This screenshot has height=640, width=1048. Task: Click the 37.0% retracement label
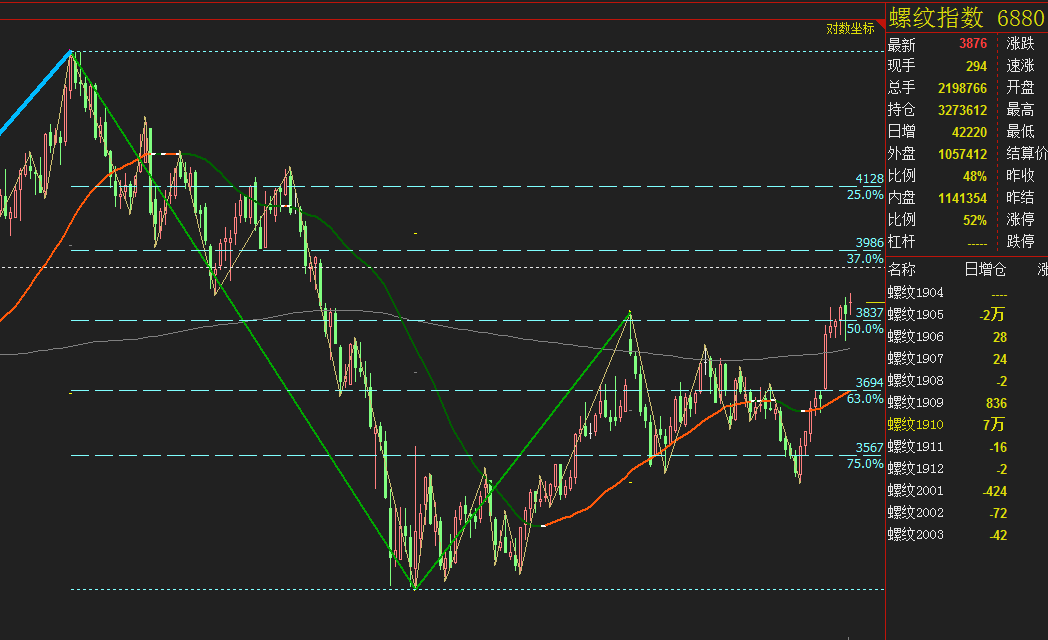click(865, 259)
